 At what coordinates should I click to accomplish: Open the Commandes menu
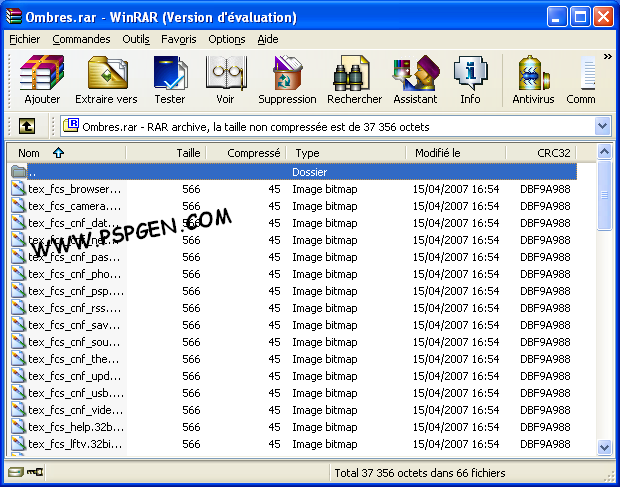[81, 39]
